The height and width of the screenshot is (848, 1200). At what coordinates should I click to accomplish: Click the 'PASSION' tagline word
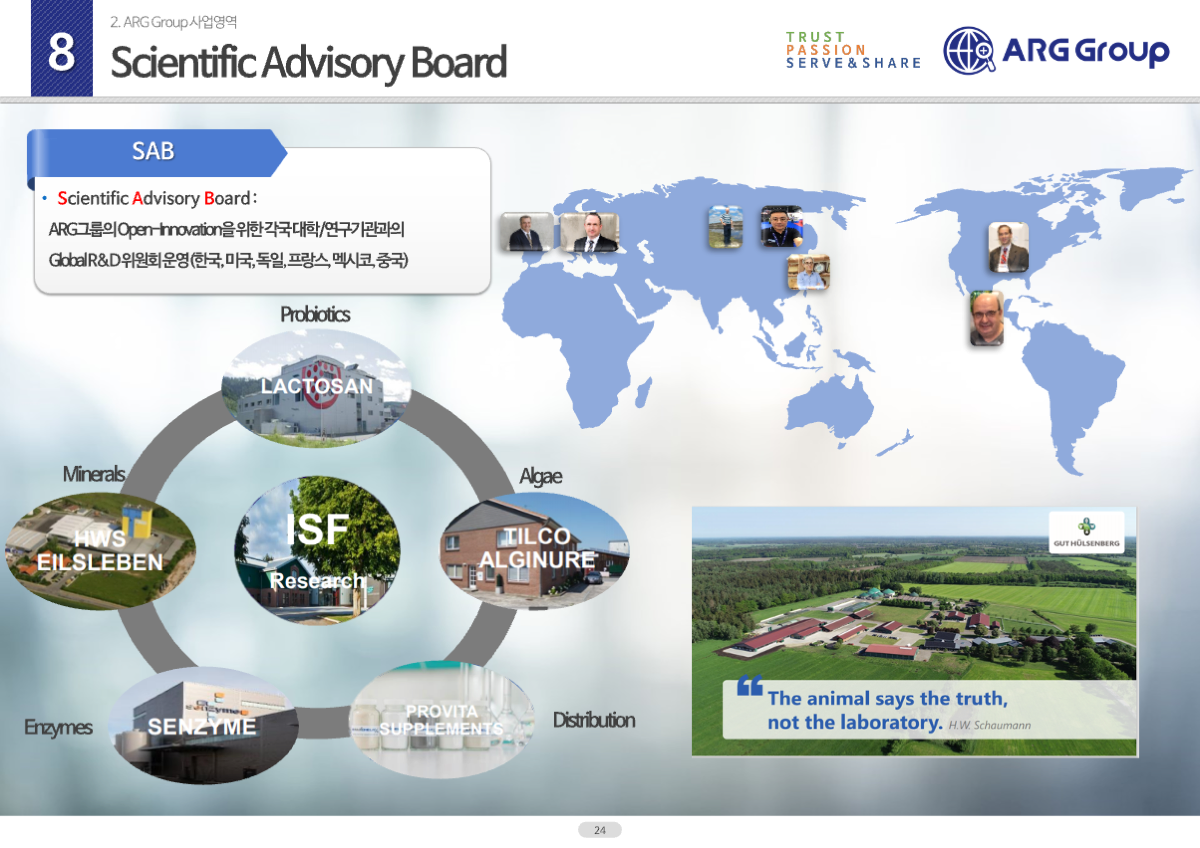tap(826, 50)
